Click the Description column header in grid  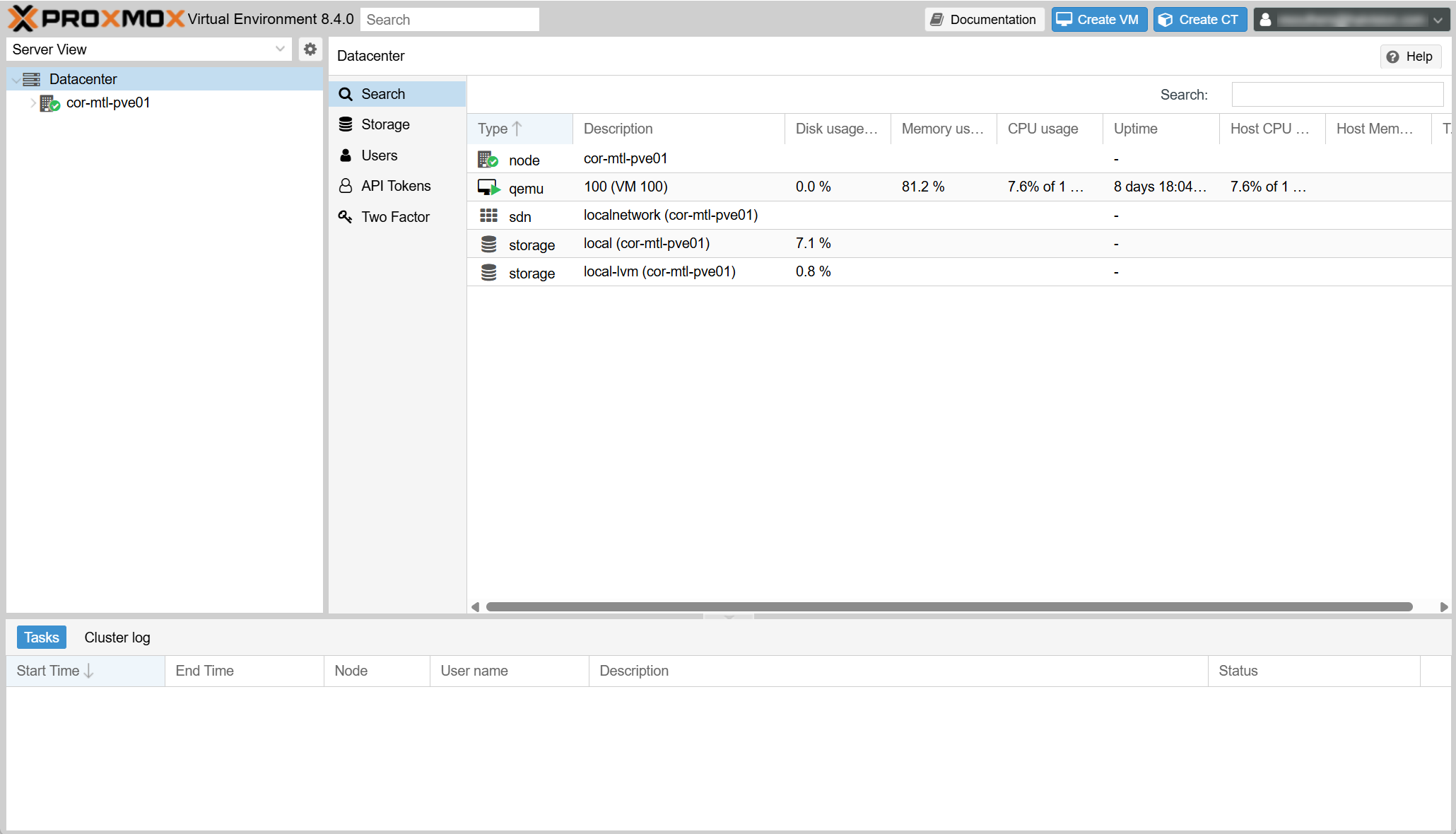click(x=679, y=129)
